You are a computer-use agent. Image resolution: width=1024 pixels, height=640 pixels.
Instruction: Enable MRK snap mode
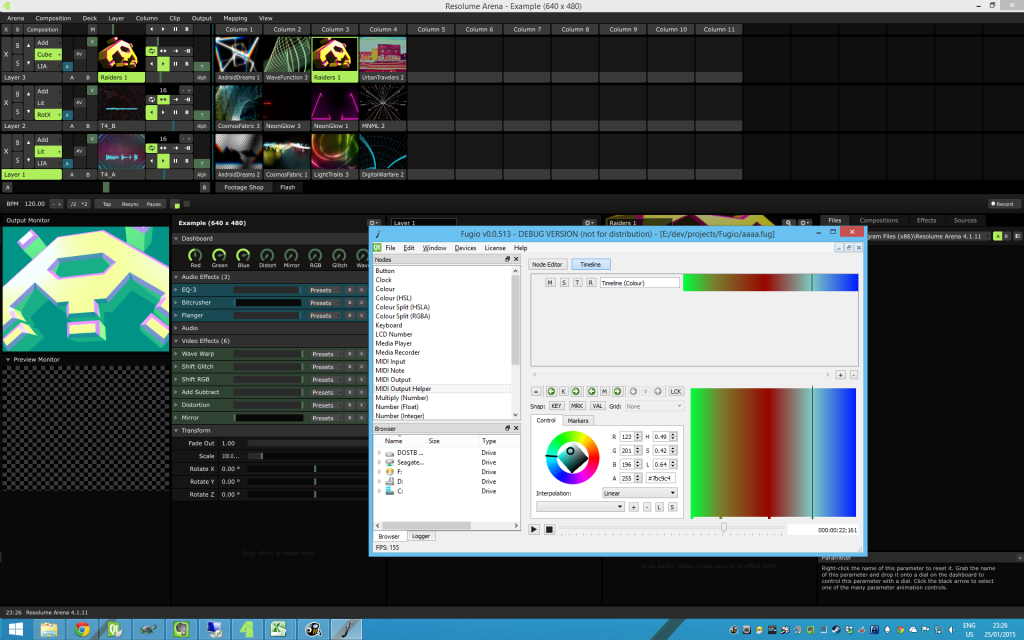(577, 406)
